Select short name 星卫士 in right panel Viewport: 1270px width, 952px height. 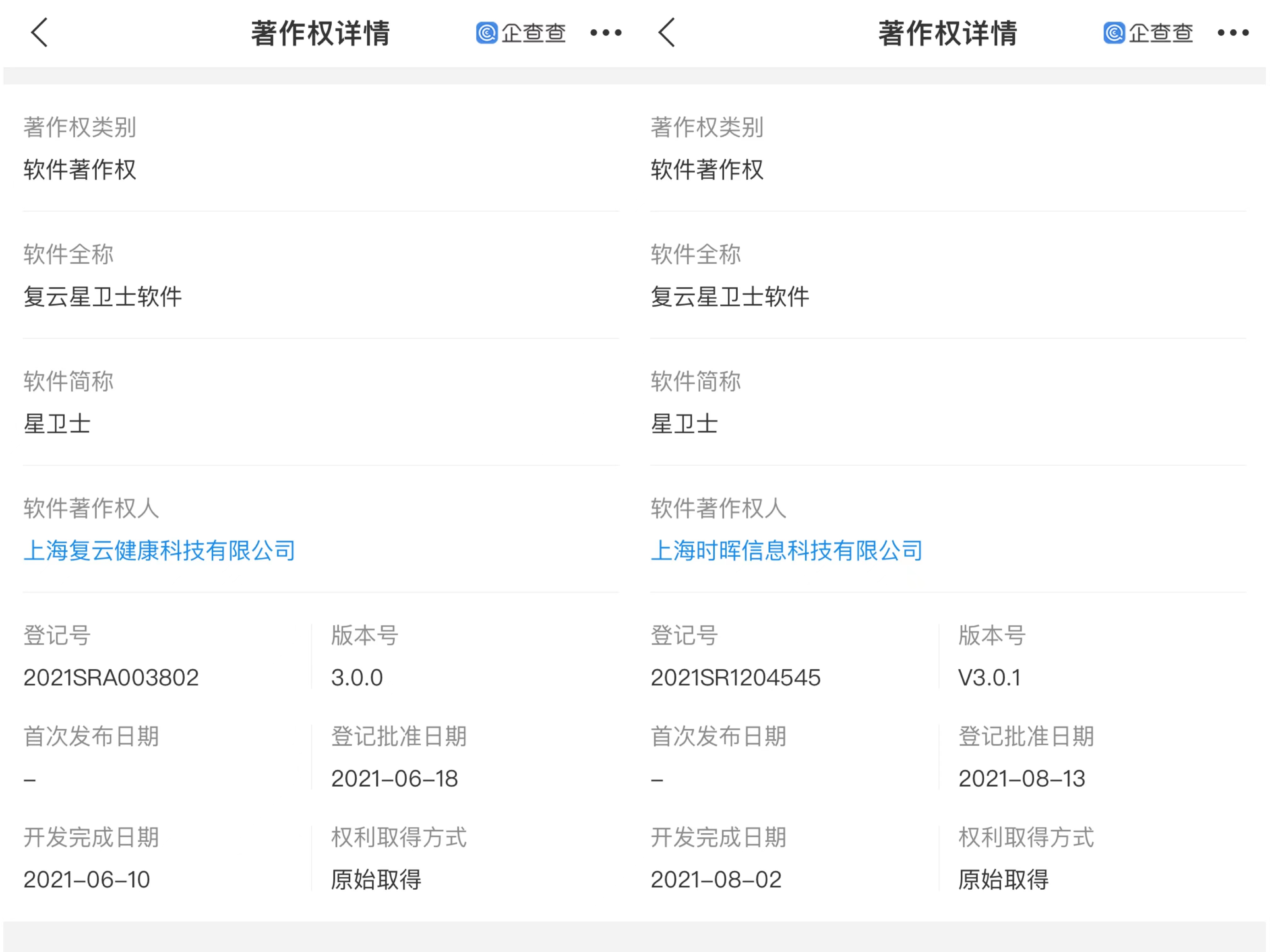tap(684, 424)
